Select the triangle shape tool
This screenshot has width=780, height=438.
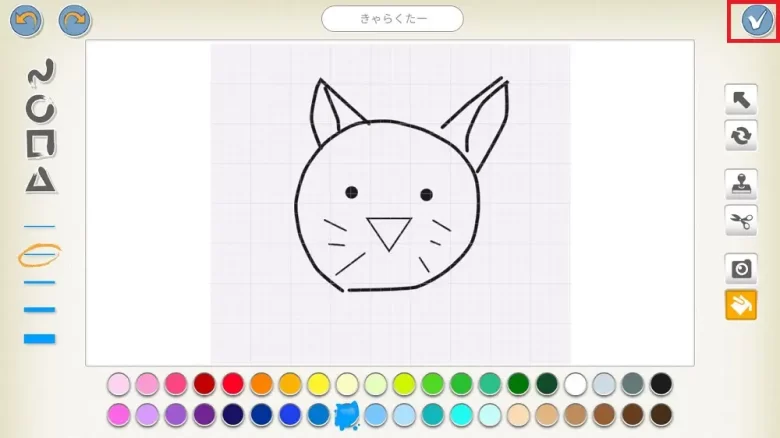coord(40,180)
